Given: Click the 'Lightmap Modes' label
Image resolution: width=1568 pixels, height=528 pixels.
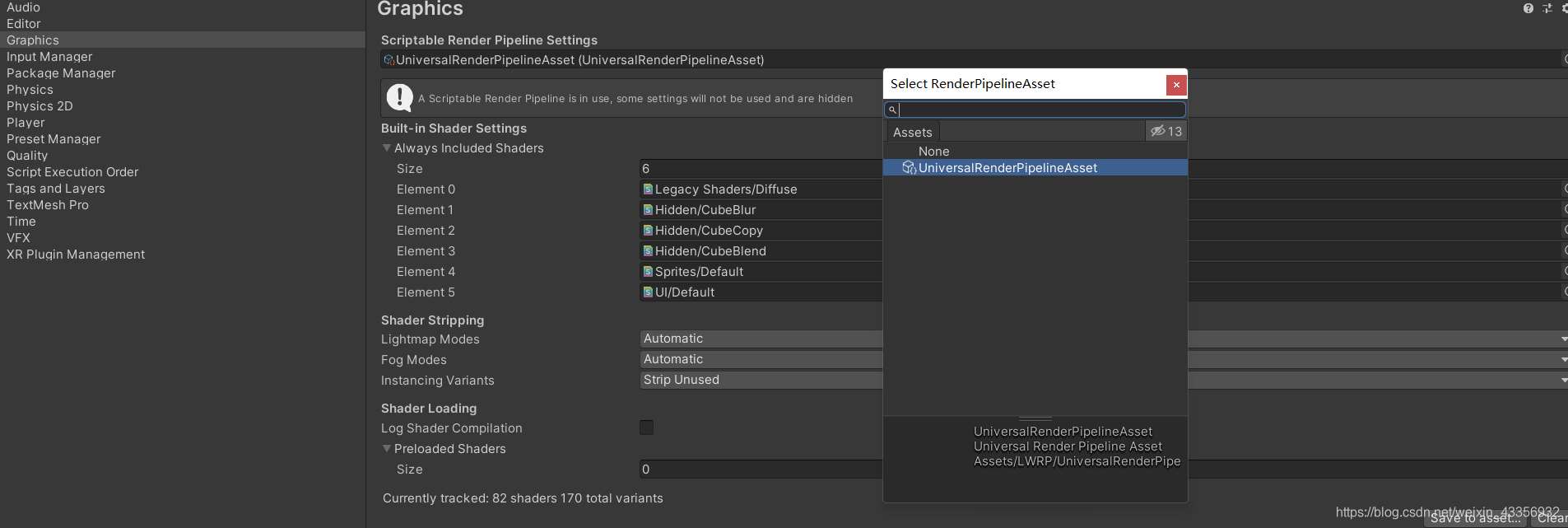Looking at the screenshot, I should coord(430,339).
